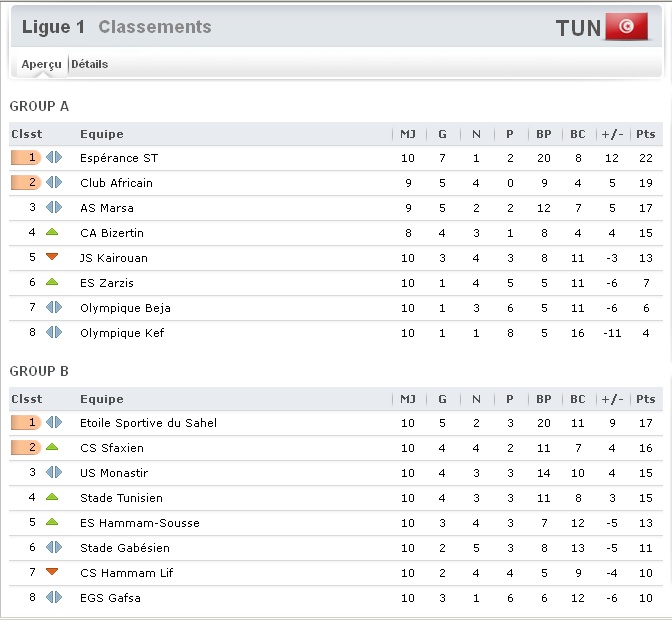Click the Tunisia flag icon

click(x=627, y=27)
